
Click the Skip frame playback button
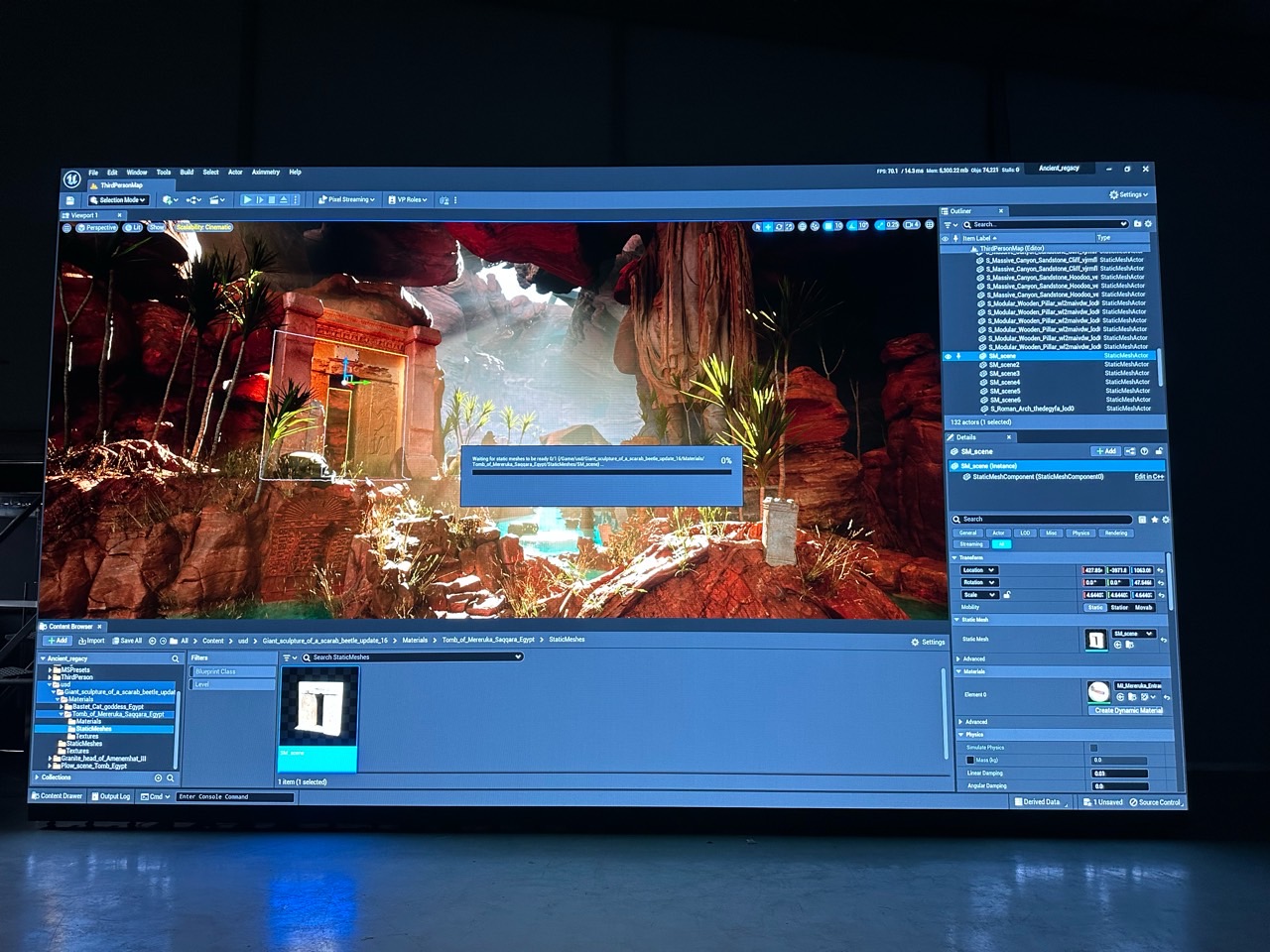point(260,200)
